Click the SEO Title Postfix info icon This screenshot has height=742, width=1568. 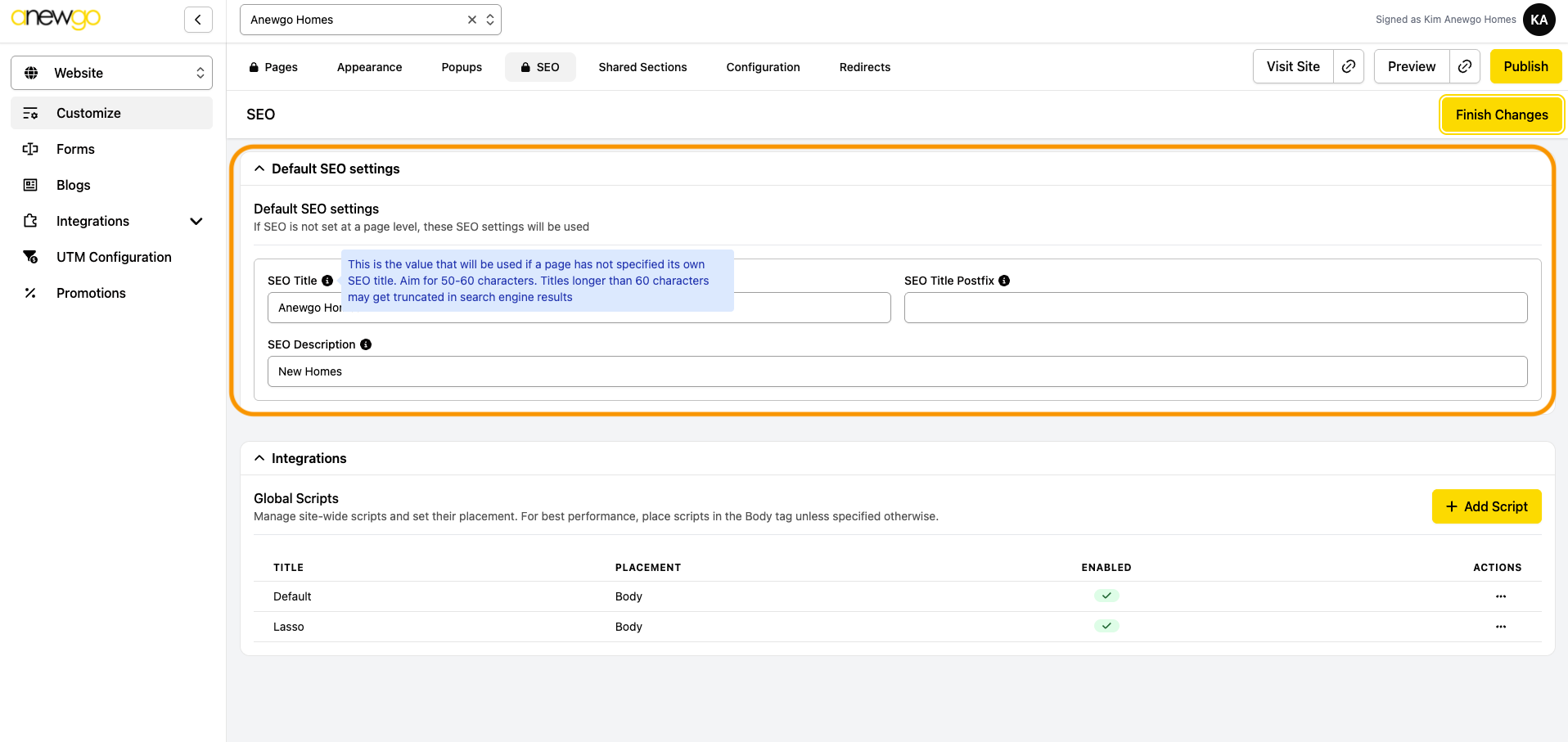coord(1004,281)
